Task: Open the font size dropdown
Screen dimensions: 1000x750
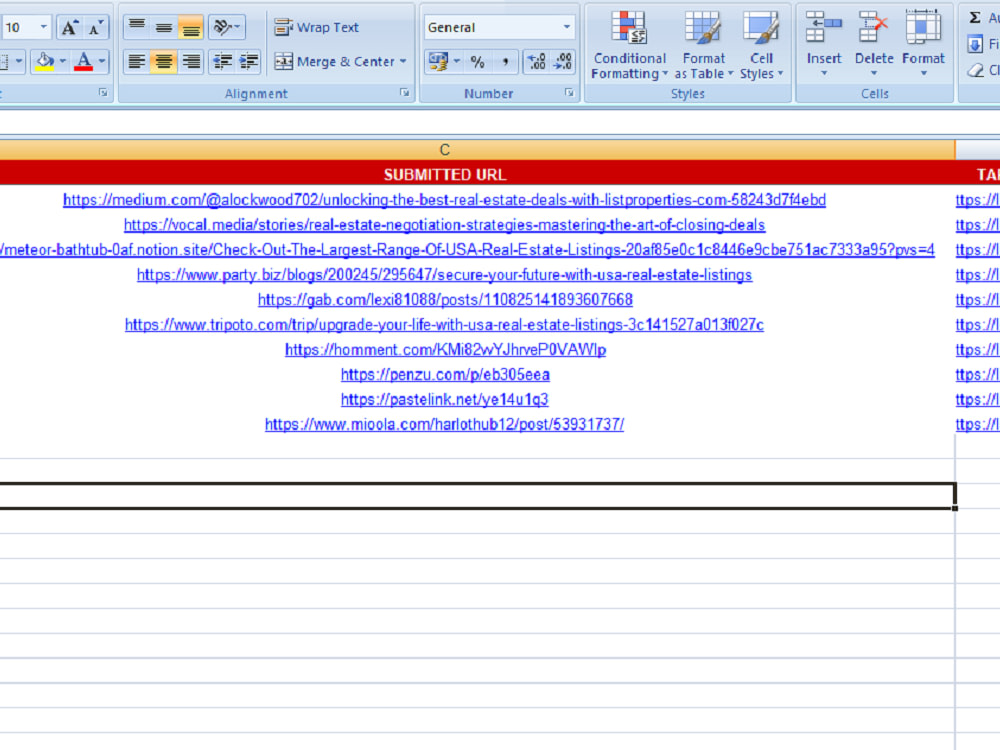Action: pos(43,27)
